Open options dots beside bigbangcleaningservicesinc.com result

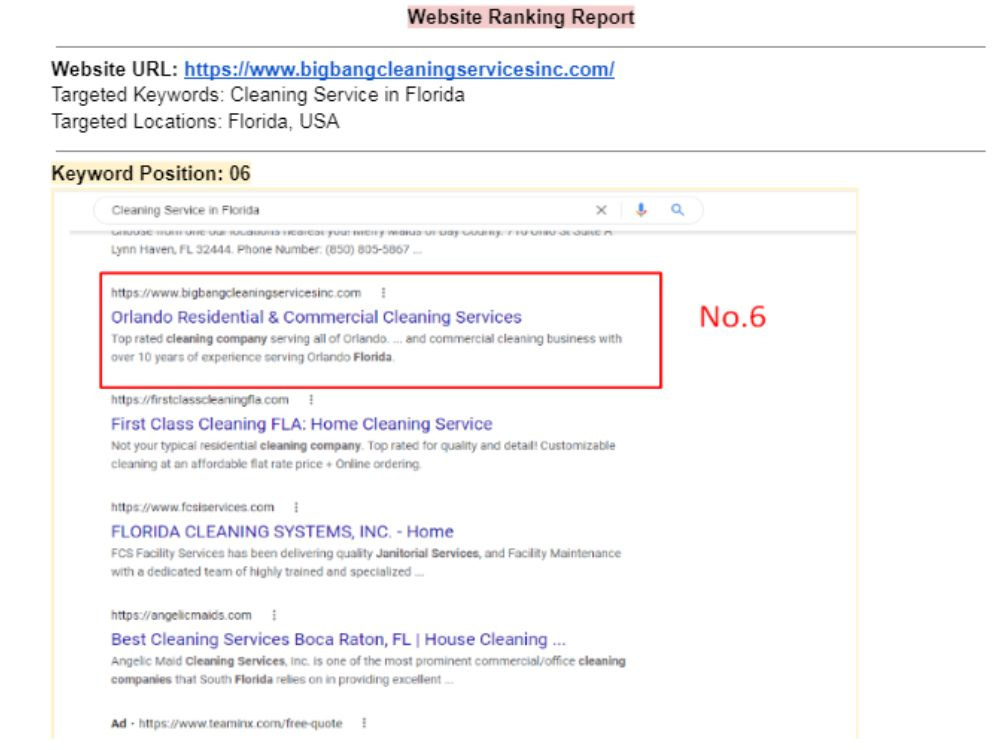tap(383, 293)
